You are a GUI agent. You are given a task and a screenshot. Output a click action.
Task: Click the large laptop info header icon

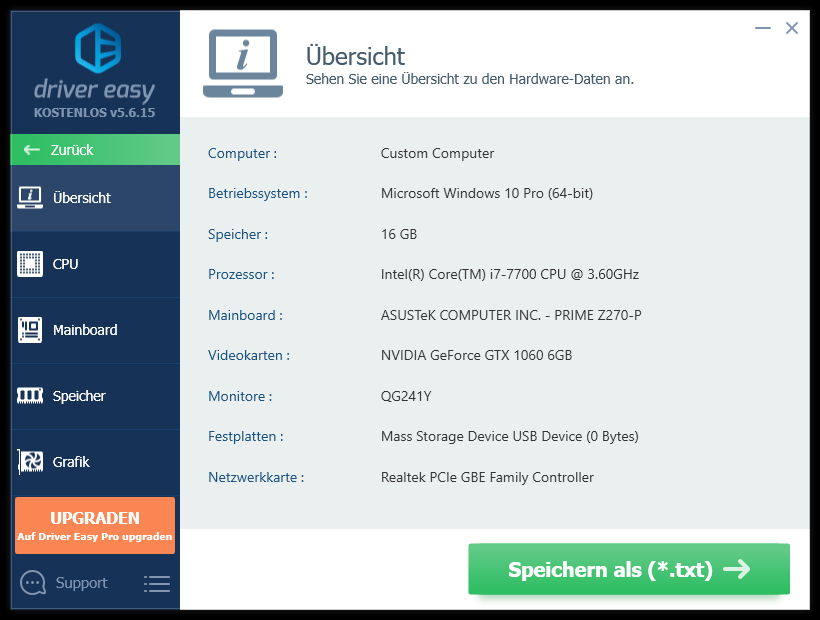(243, 63)
